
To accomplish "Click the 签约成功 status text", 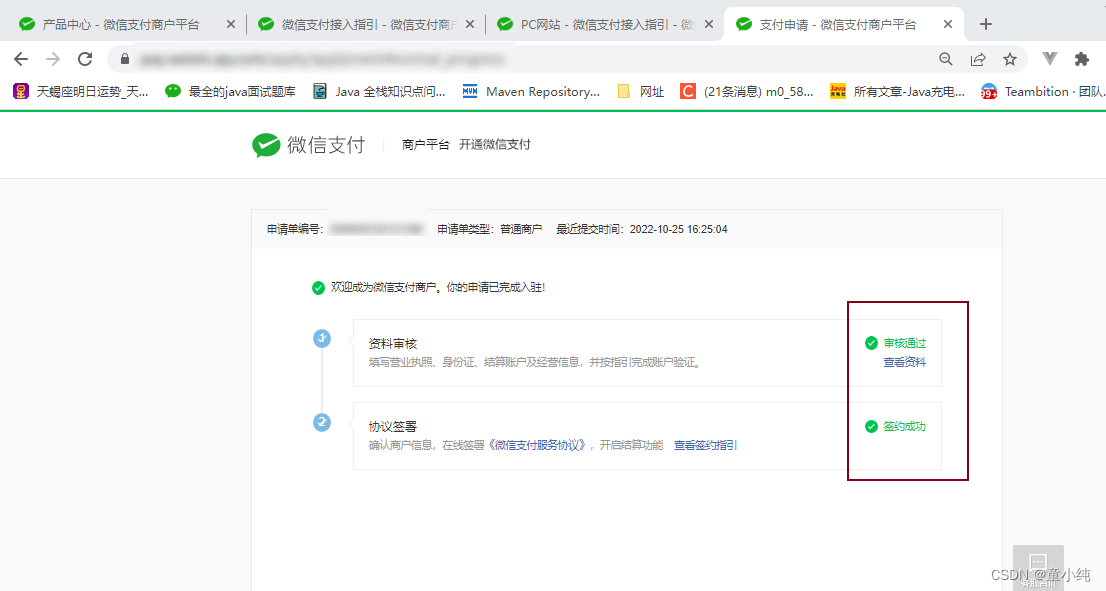I will (x=904, y=426).
